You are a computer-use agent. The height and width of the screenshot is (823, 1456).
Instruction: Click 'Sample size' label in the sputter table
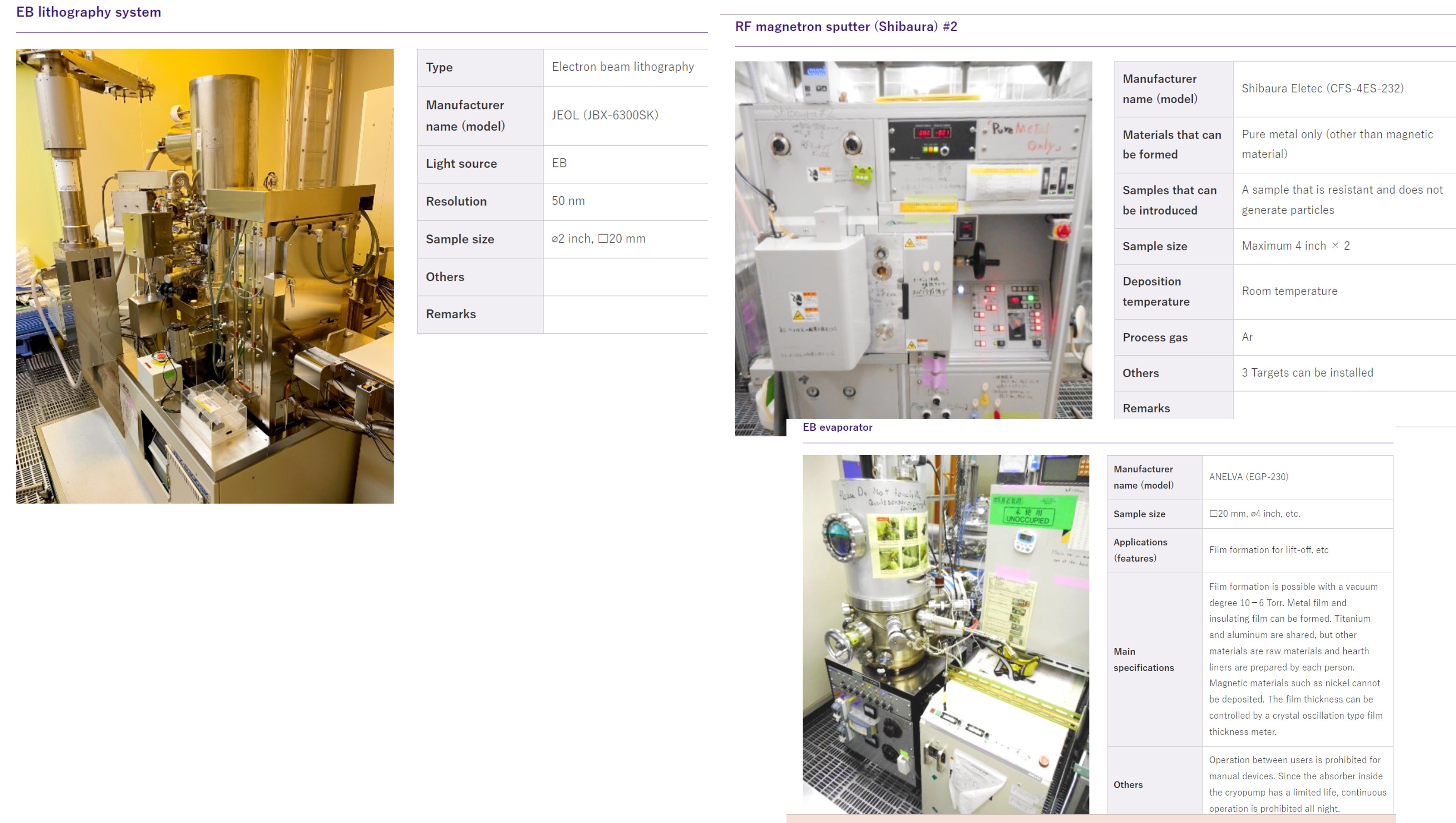(1154, 246)
